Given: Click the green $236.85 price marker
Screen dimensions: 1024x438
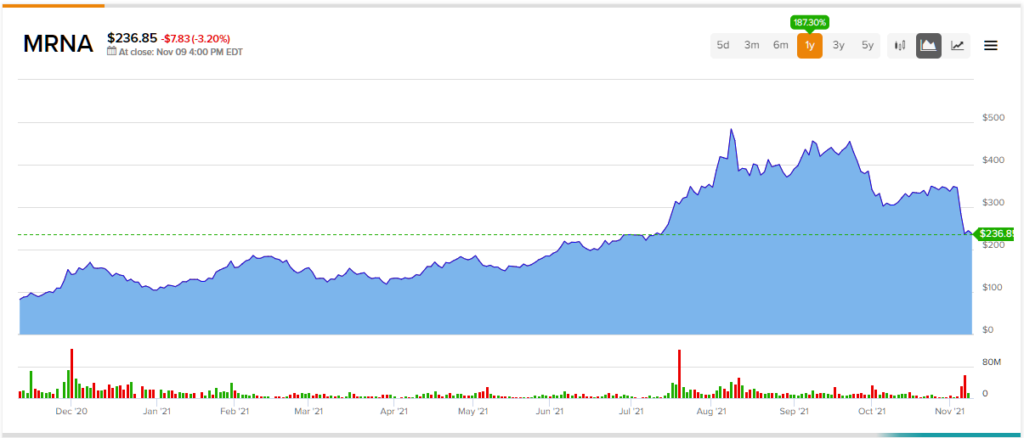Looking at the screenshot, I should (x=995, y=234).
